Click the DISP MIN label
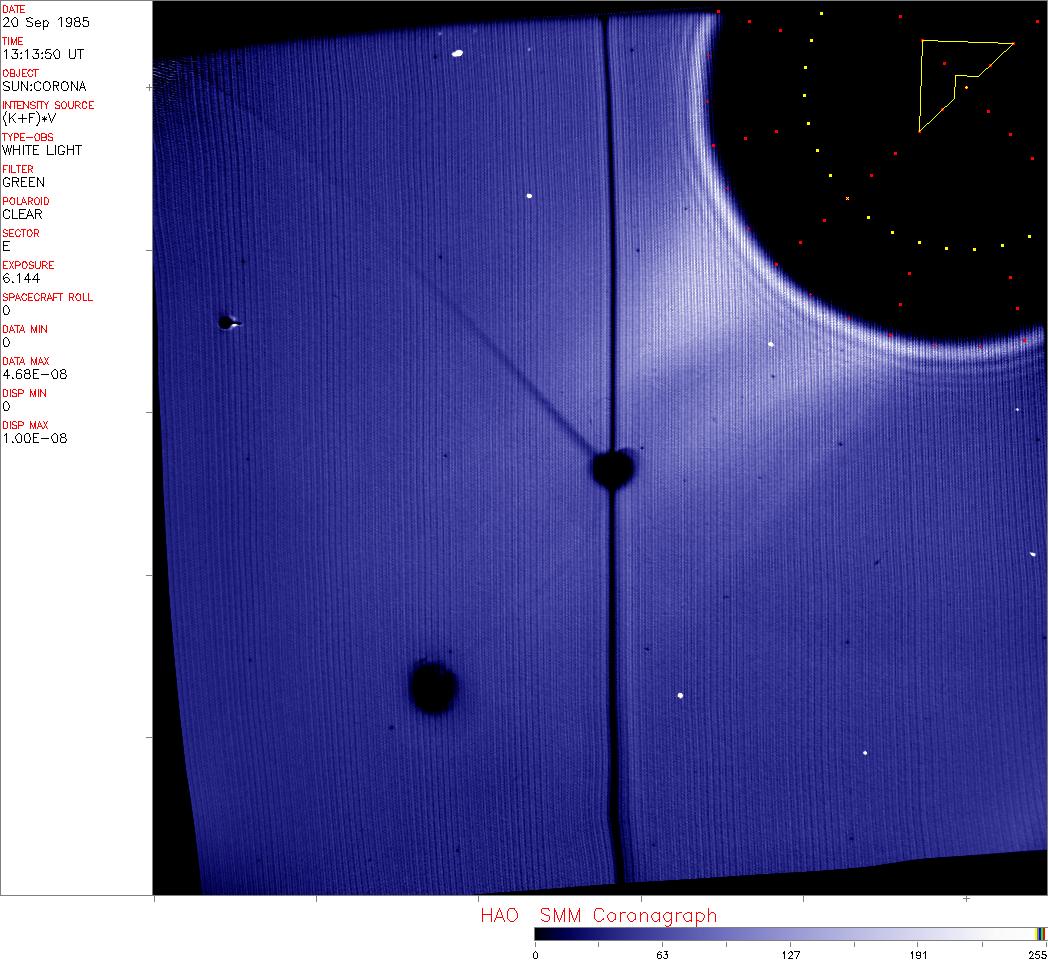This screenshot has width=1048, height=960. click(24, 394)
